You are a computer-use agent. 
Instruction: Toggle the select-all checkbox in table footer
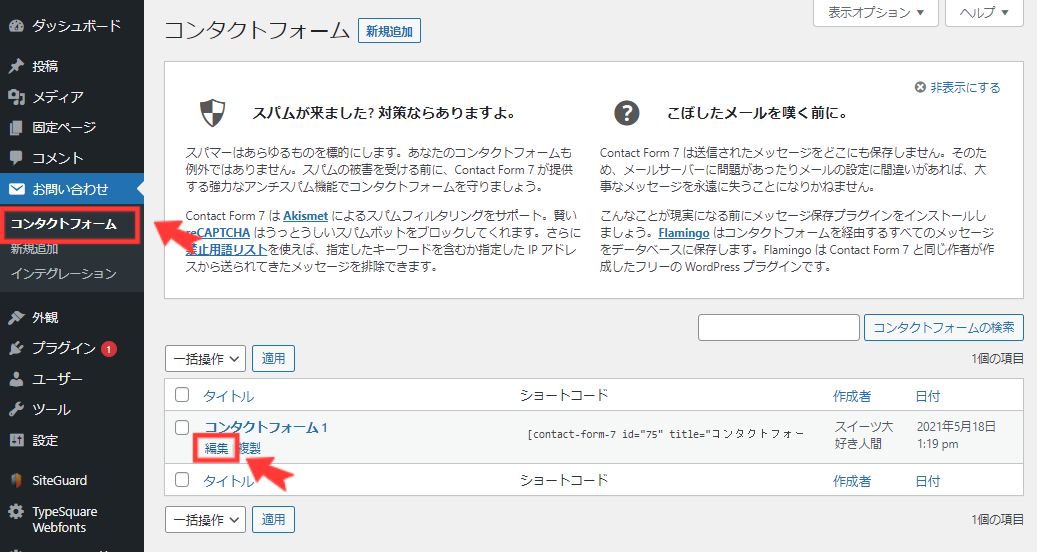pos(182,480)
